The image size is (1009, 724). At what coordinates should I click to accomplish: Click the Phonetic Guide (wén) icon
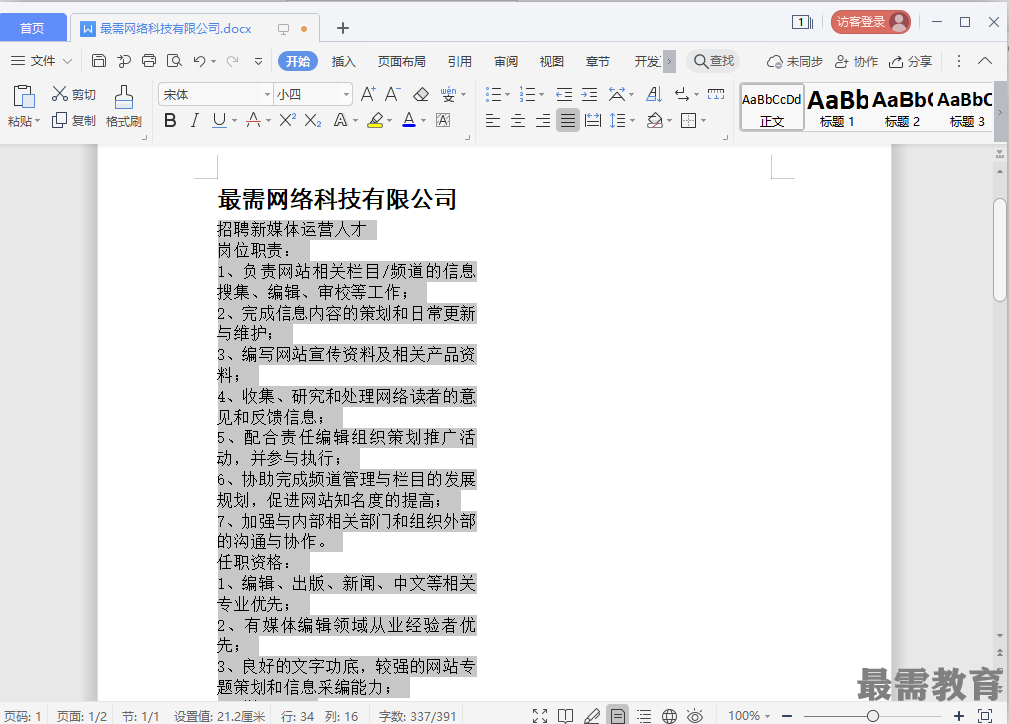click(x=449, y=95)
